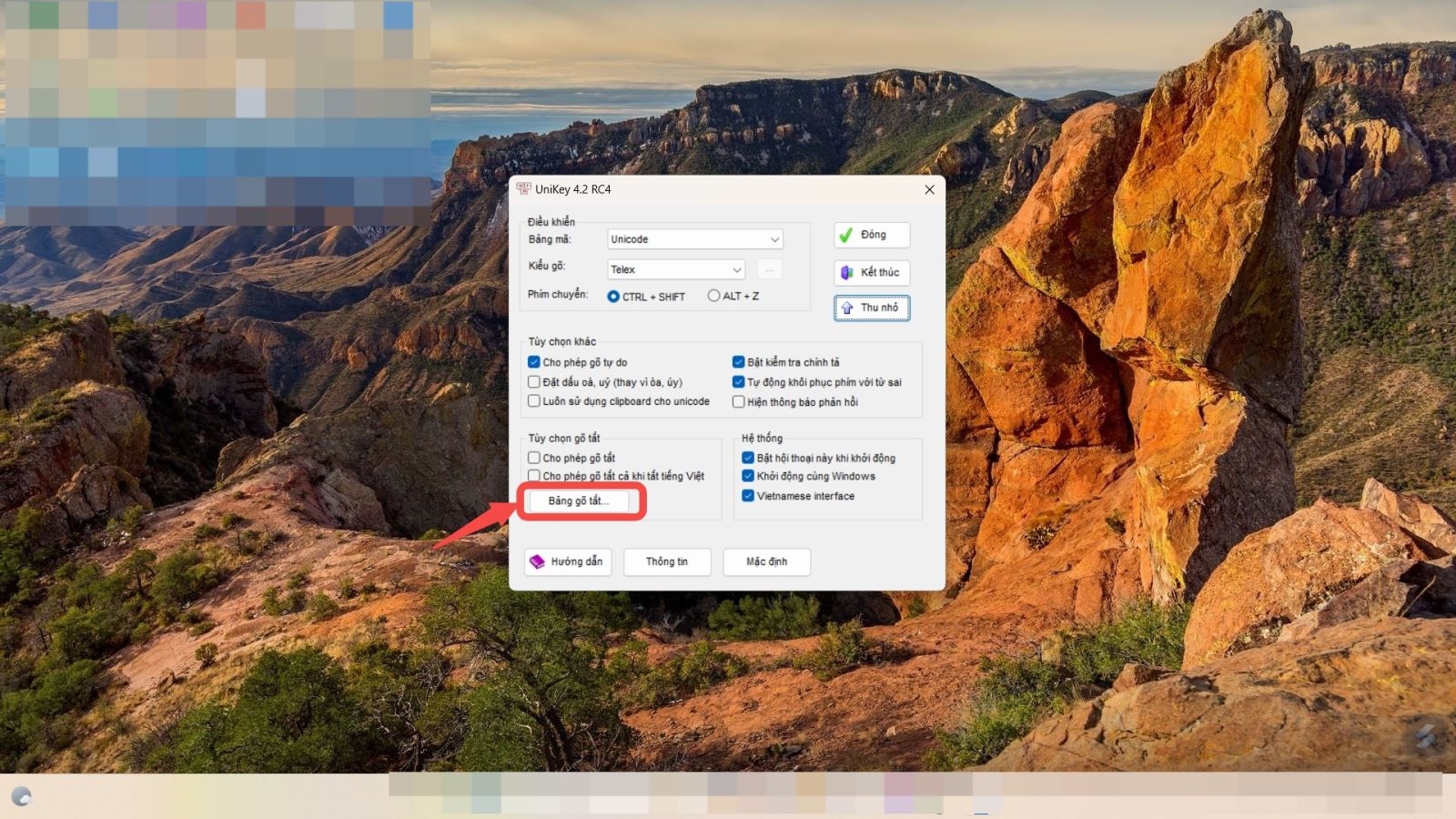The height and width of the screenshot is (819, 1456).
Task: Toggle Khởi động cùng Windows checkbox
Action: [748, 476]
